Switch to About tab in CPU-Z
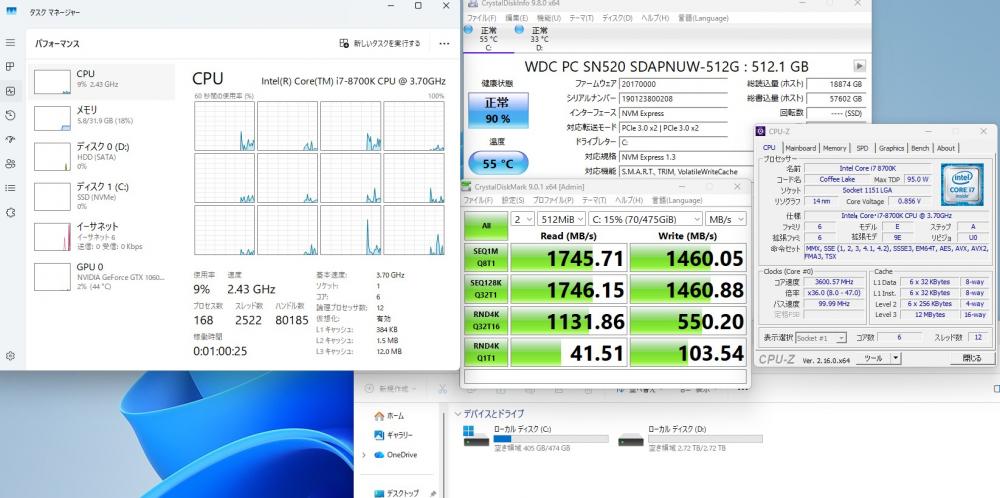Image resolution: width=1000 pixels, height=498 pixels. 946,148
